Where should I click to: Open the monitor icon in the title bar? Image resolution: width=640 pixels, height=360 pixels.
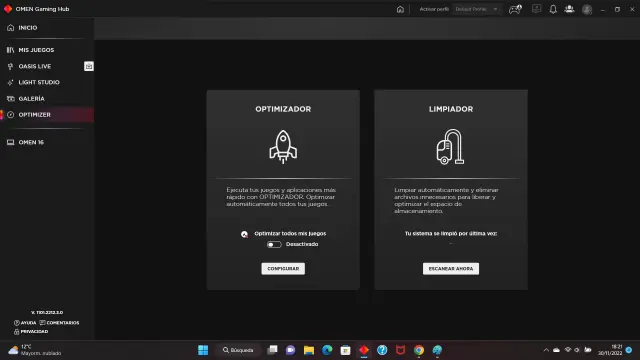pos(536,9)
